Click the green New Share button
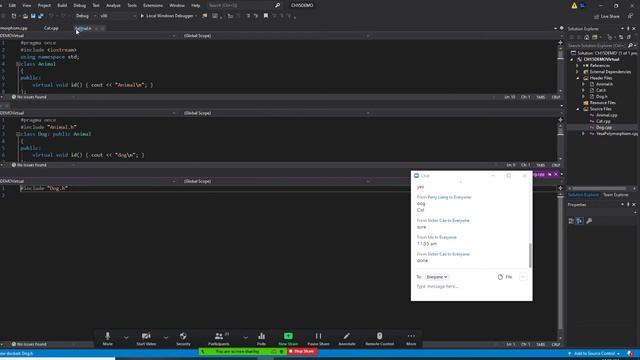The height and width of the screenshot is (360, 640). 288,338
